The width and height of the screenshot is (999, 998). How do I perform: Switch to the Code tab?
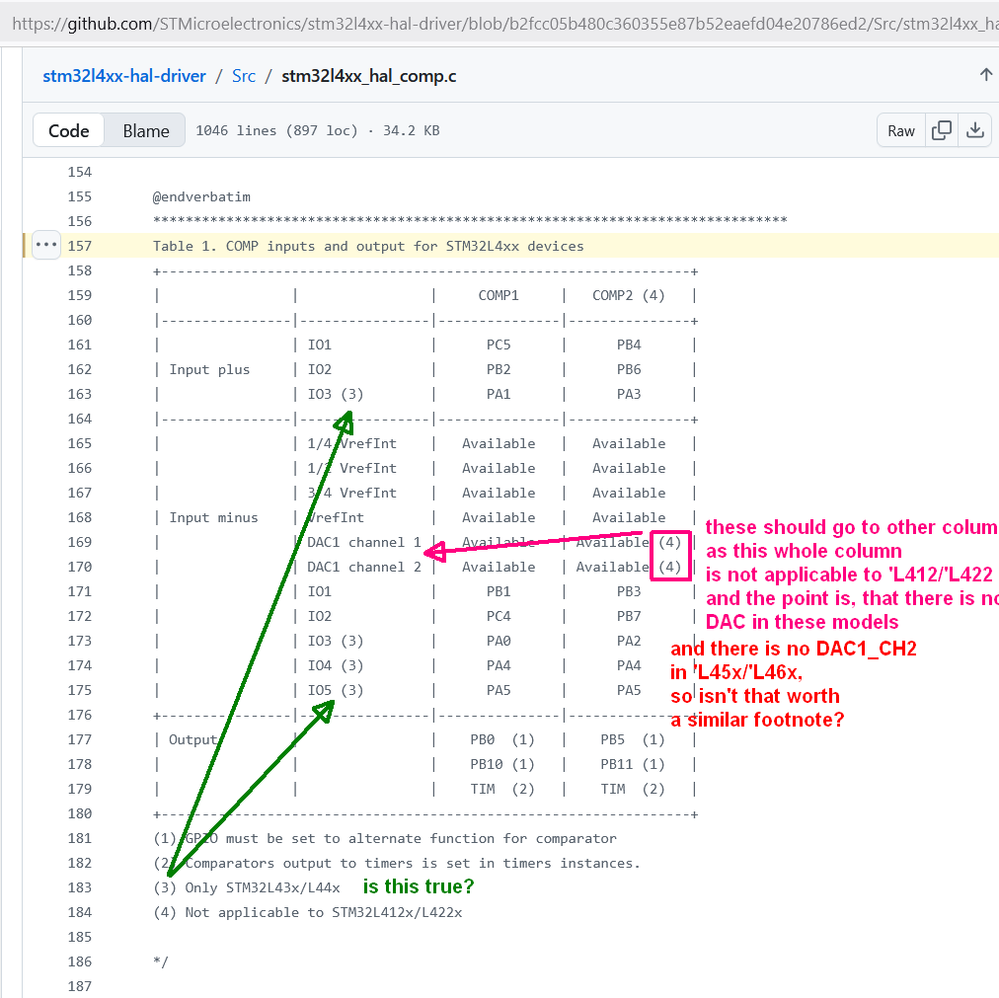69,131
